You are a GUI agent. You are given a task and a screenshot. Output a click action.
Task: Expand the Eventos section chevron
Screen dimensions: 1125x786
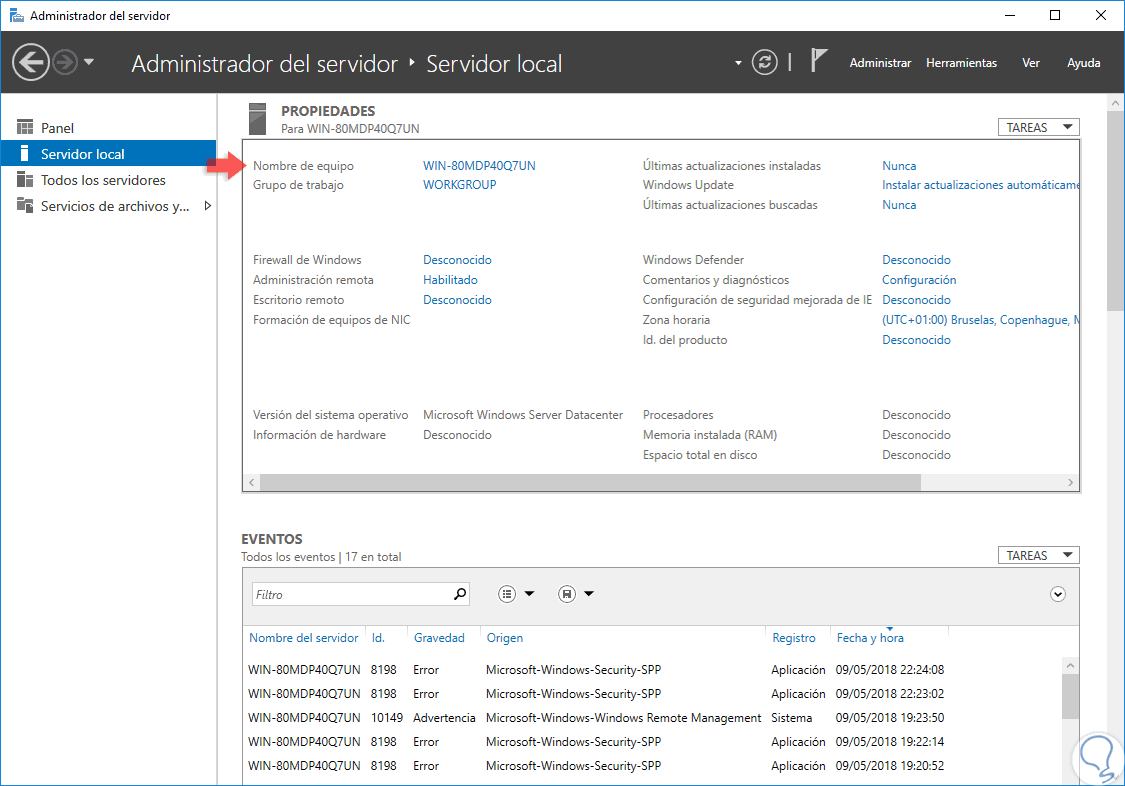[1058, 594]
